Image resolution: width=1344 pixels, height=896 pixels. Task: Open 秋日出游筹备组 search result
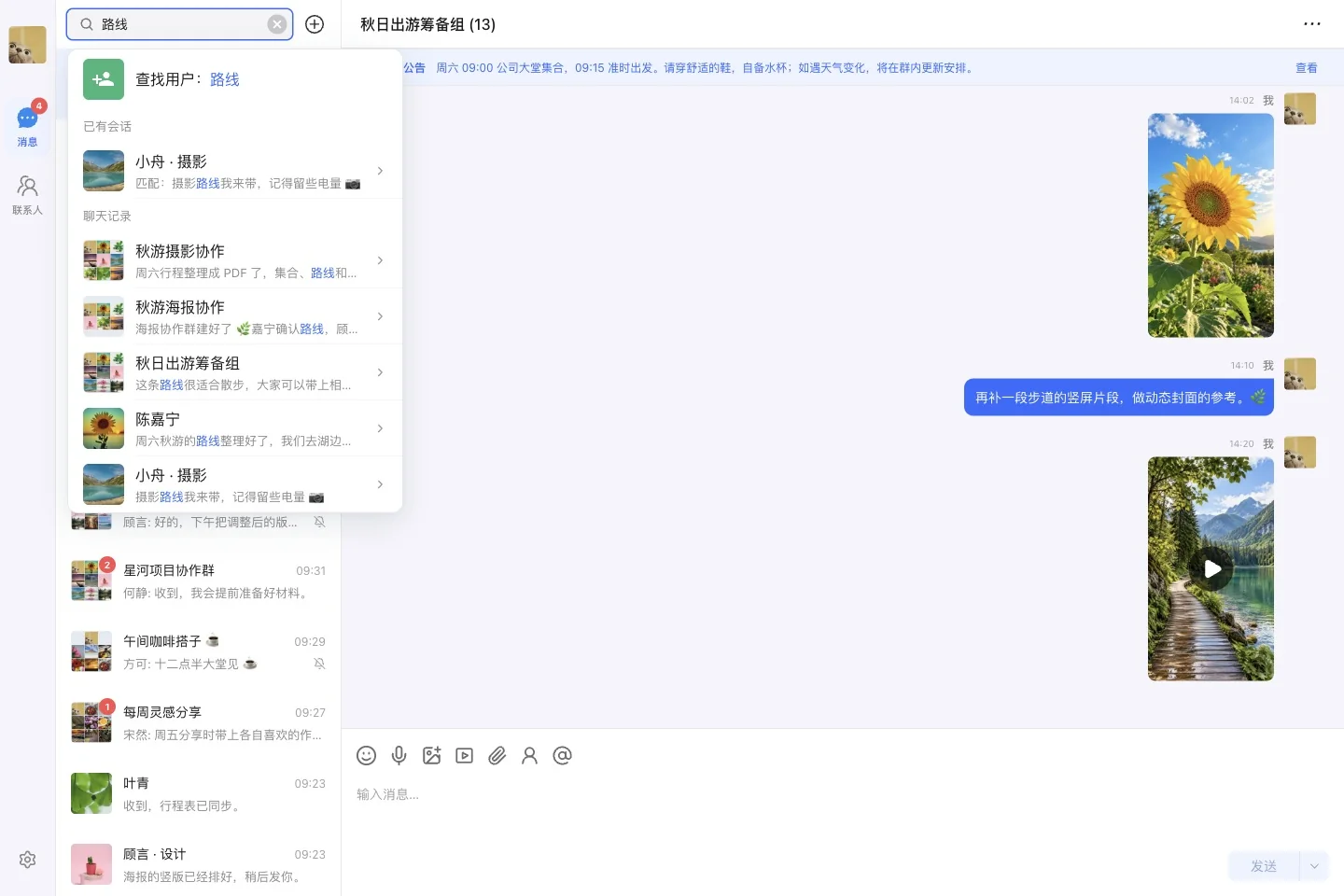point(235,372)
